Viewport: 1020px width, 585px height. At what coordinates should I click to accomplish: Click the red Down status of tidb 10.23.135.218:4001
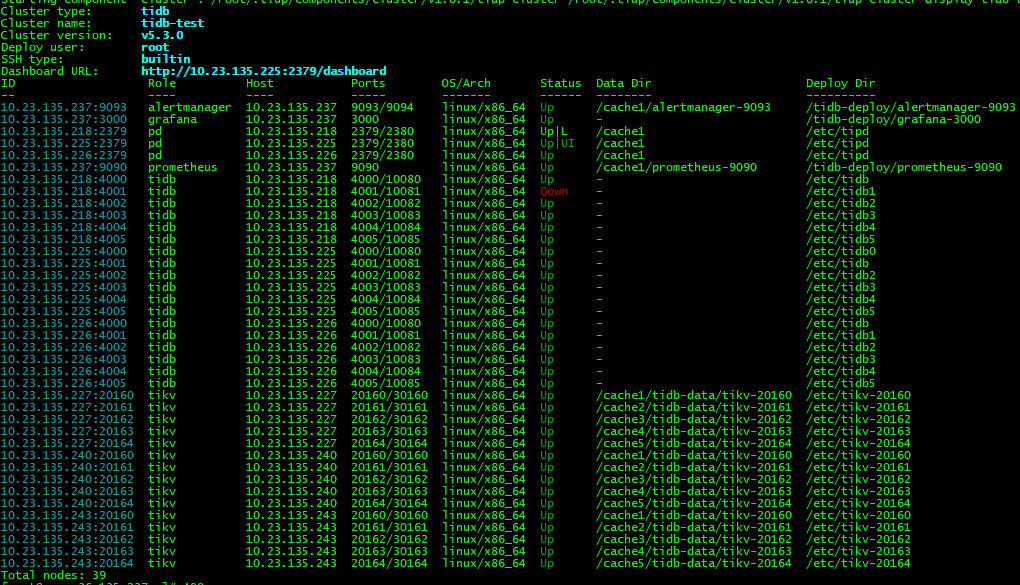click(554, 191)
